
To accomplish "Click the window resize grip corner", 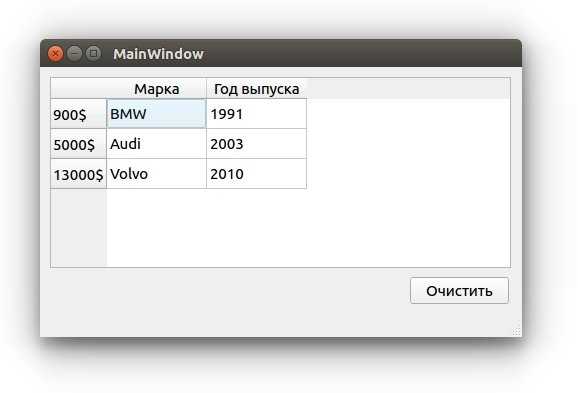I will [517, 332].
